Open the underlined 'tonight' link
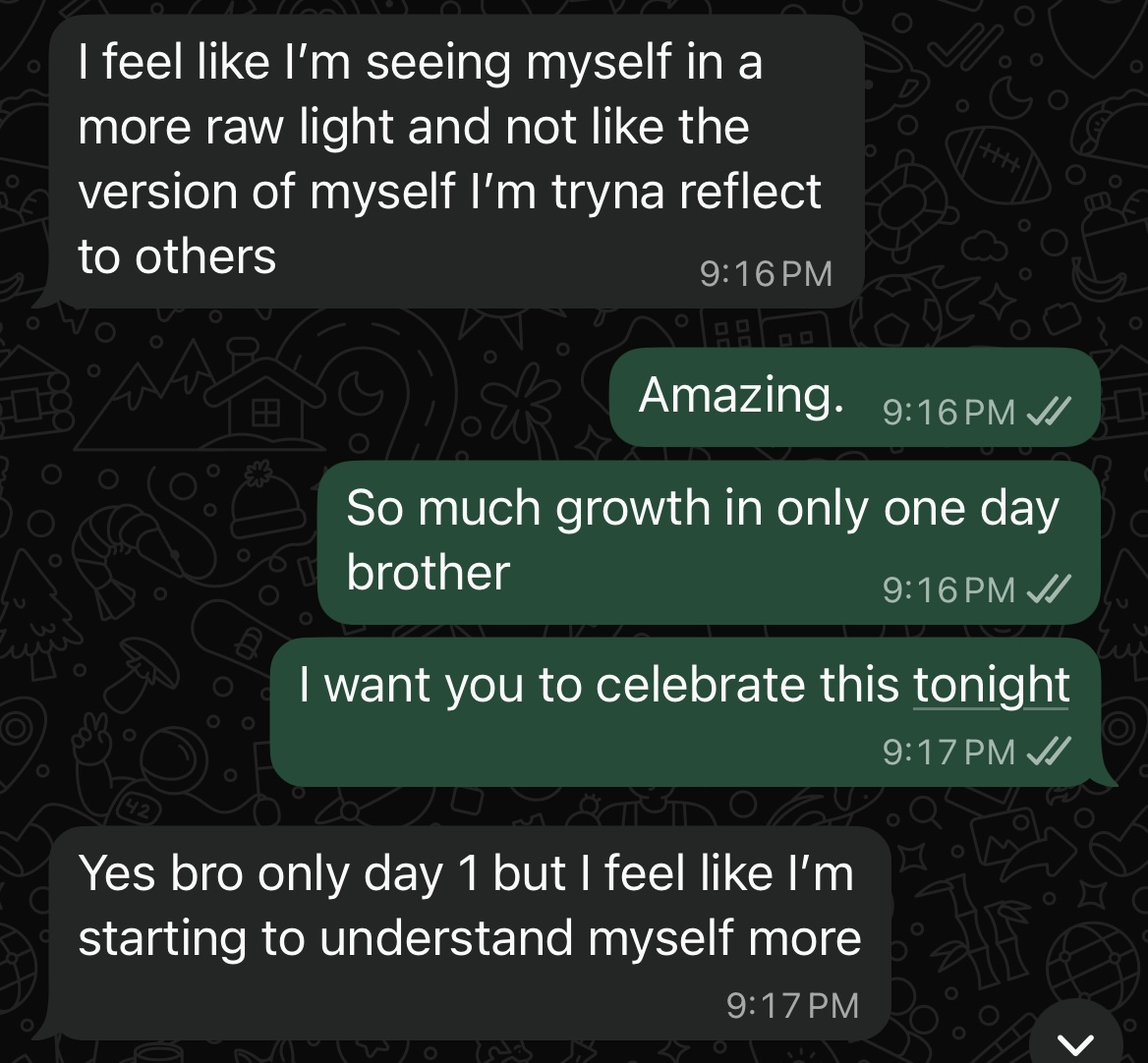 click(x=992, y=686)
